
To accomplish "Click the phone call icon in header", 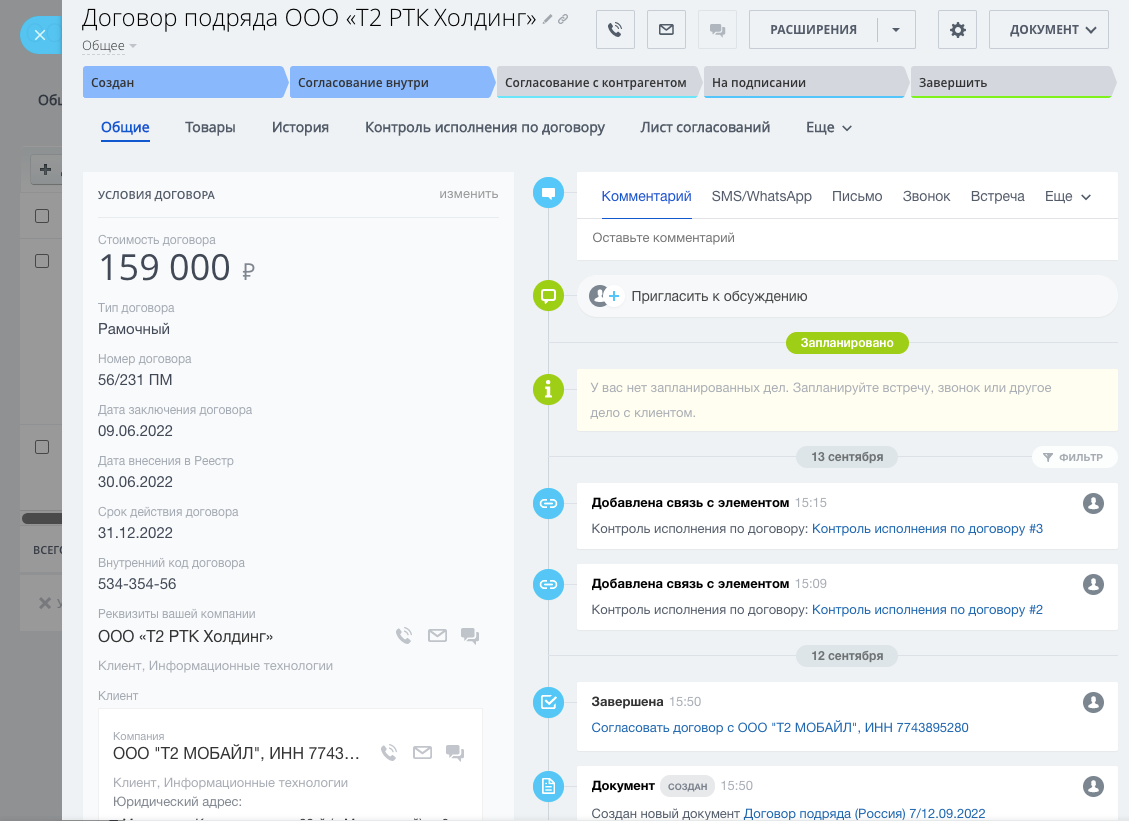I will (615, 30).
